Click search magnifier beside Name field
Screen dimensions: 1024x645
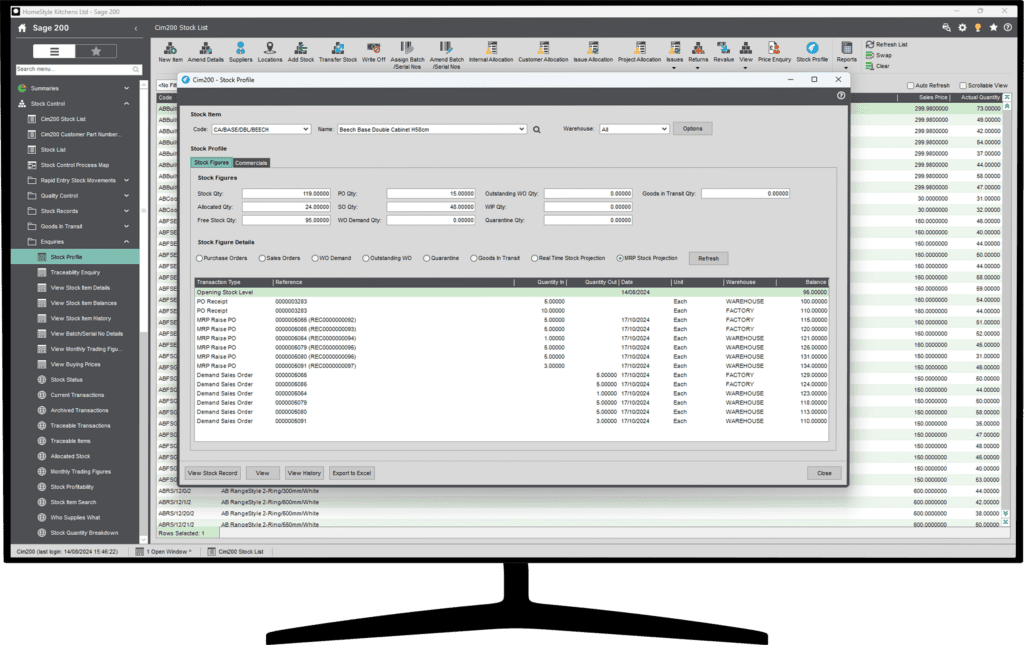tap(536, 129)
